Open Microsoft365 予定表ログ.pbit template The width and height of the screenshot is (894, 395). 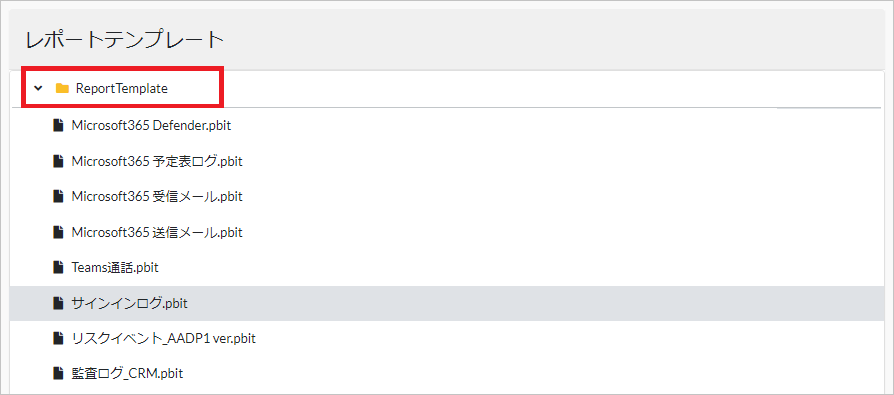157,161
